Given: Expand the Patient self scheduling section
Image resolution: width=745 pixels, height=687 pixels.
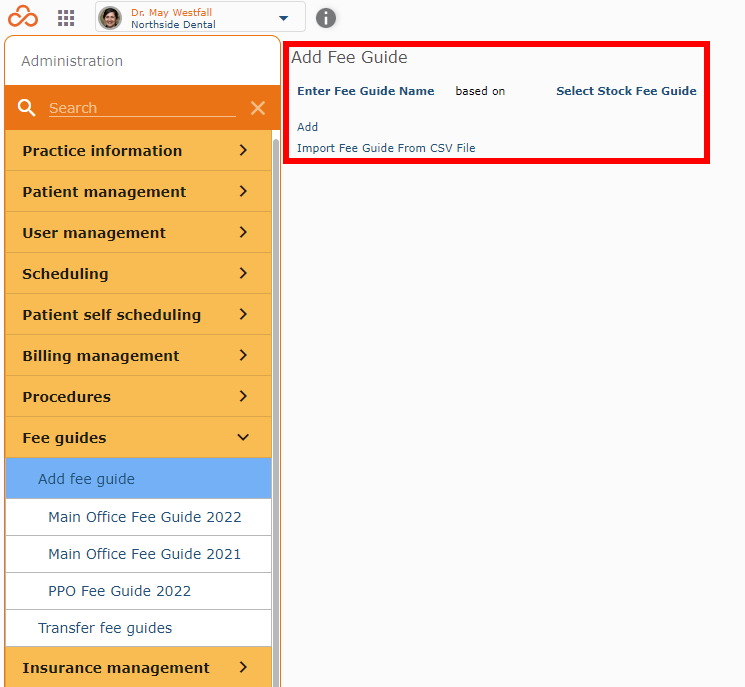Looking at the screenshot, I should [x=138, y=315].
